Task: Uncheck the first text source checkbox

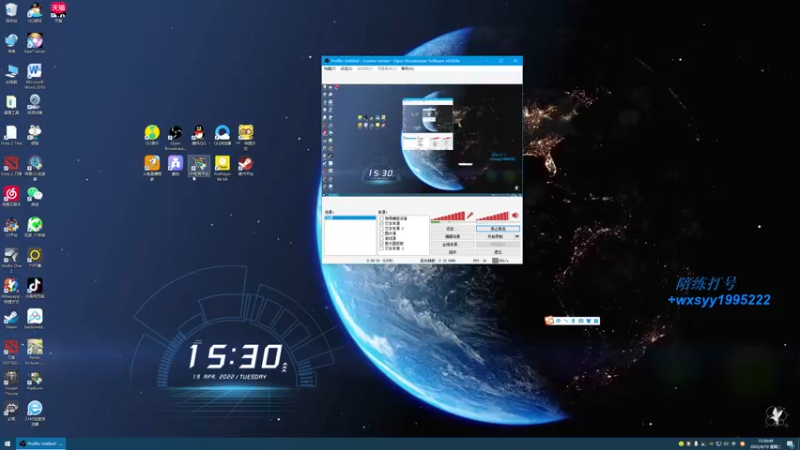Action: [381, 223]
